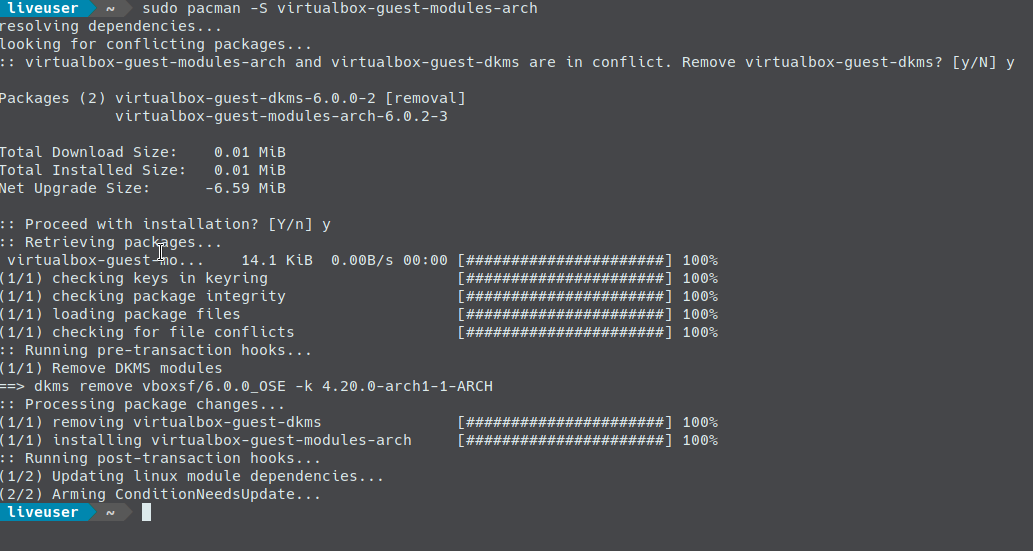Screen dimensions: 1033x551
Task: Click the virtualbox-guest-mo download progress bar
Action: click(565, 260)
